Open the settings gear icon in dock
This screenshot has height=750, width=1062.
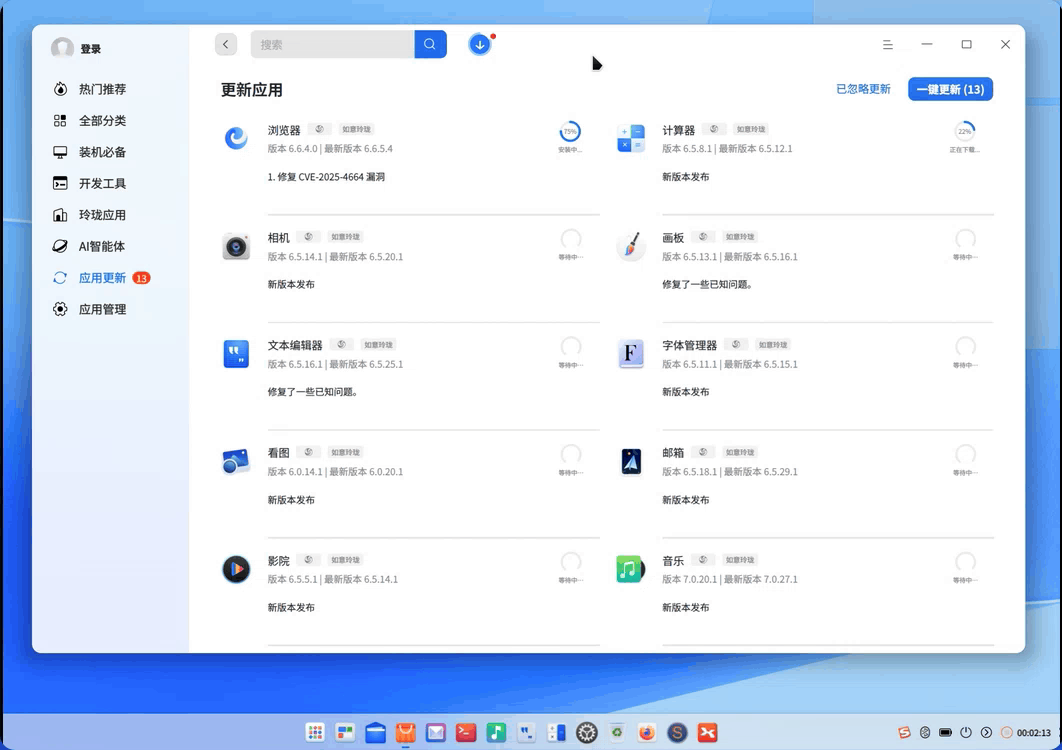click(x=587, y=732)
